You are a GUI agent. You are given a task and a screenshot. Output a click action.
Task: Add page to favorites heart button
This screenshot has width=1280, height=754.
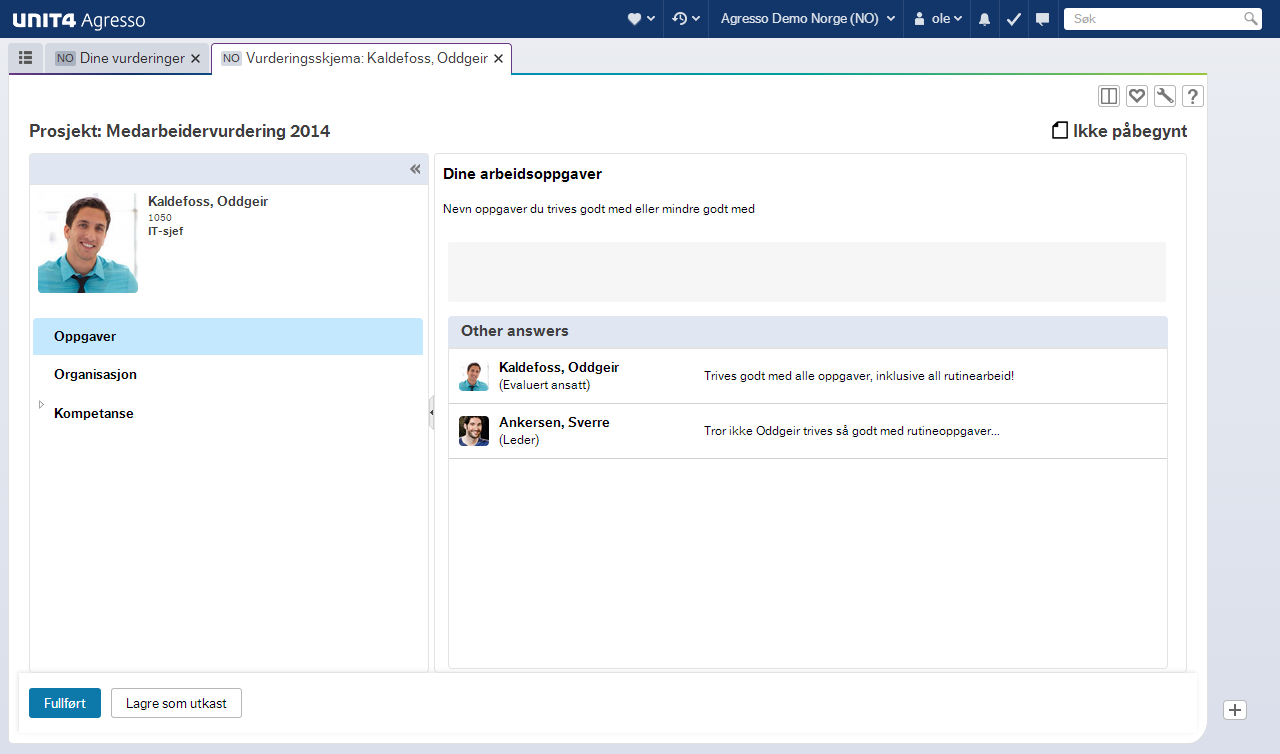pos(1136,96)
